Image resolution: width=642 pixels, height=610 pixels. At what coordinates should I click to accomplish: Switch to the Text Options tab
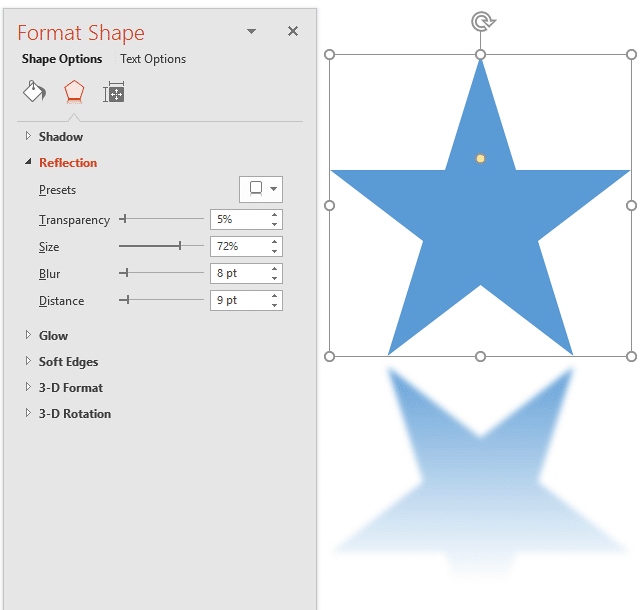[153, 59]
